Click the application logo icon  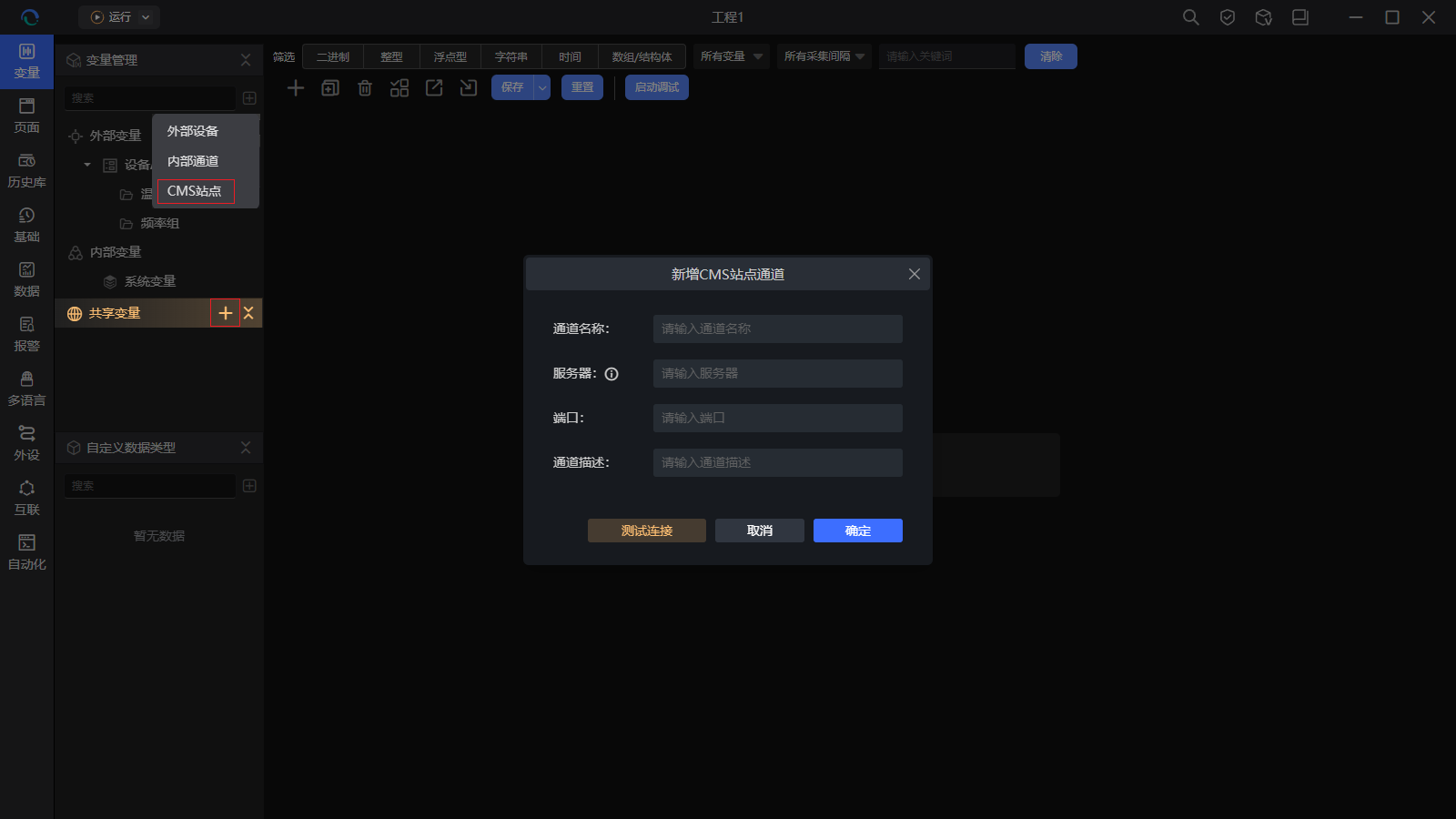(29, 17)
